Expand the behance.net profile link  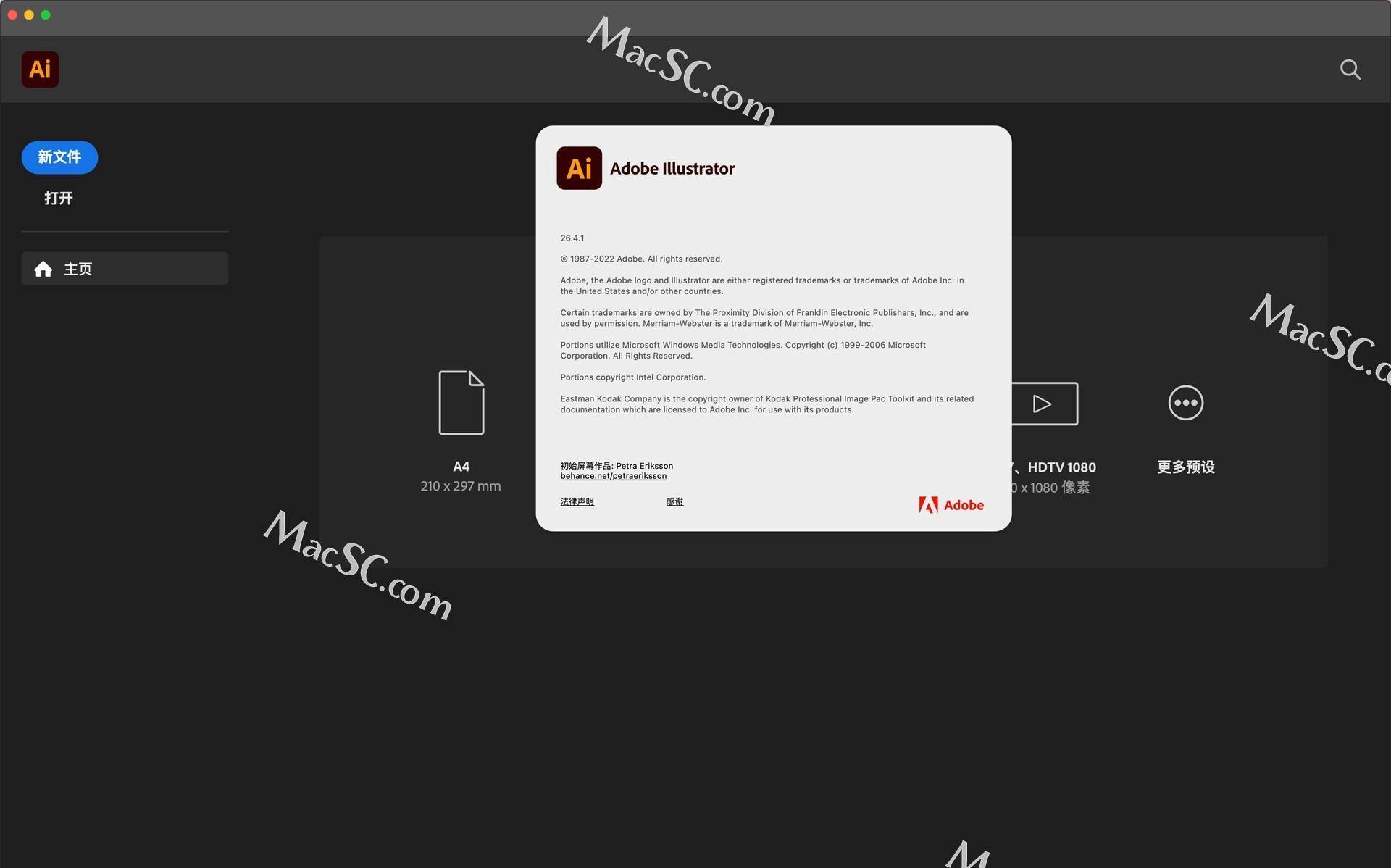click(x=613, y=476)
